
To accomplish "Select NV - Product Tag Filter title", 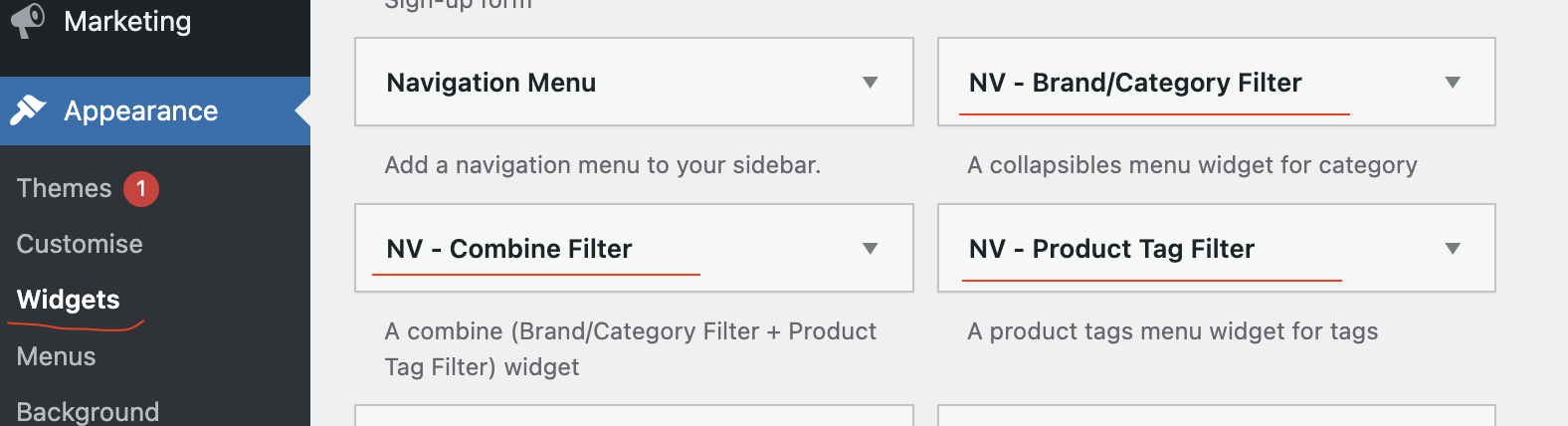I will pos(1111,249).
